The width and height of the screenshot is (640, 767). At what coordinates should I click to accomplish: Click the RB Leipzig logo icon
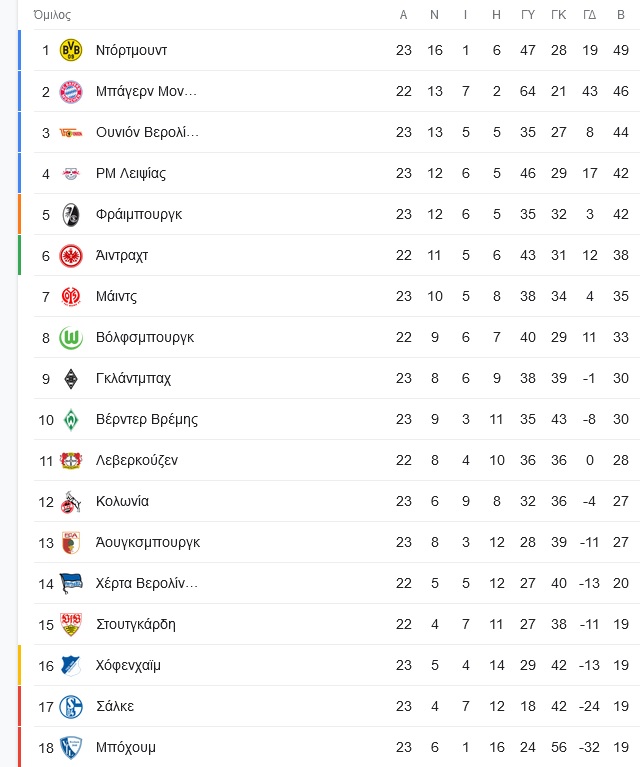coord(71,173)
